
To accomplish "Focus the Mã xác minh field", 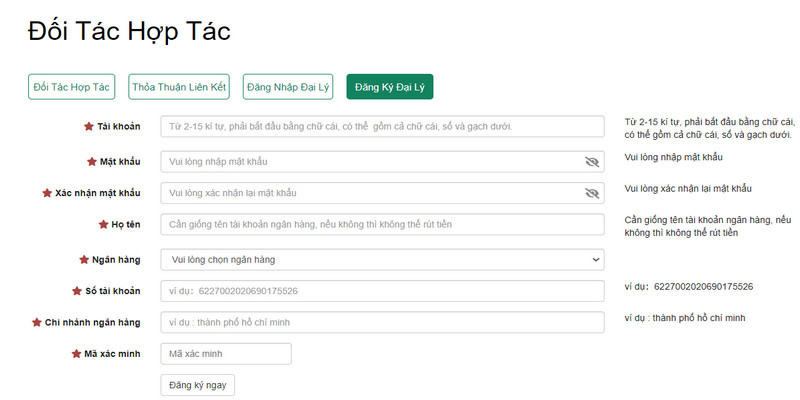I will (226, 353).
